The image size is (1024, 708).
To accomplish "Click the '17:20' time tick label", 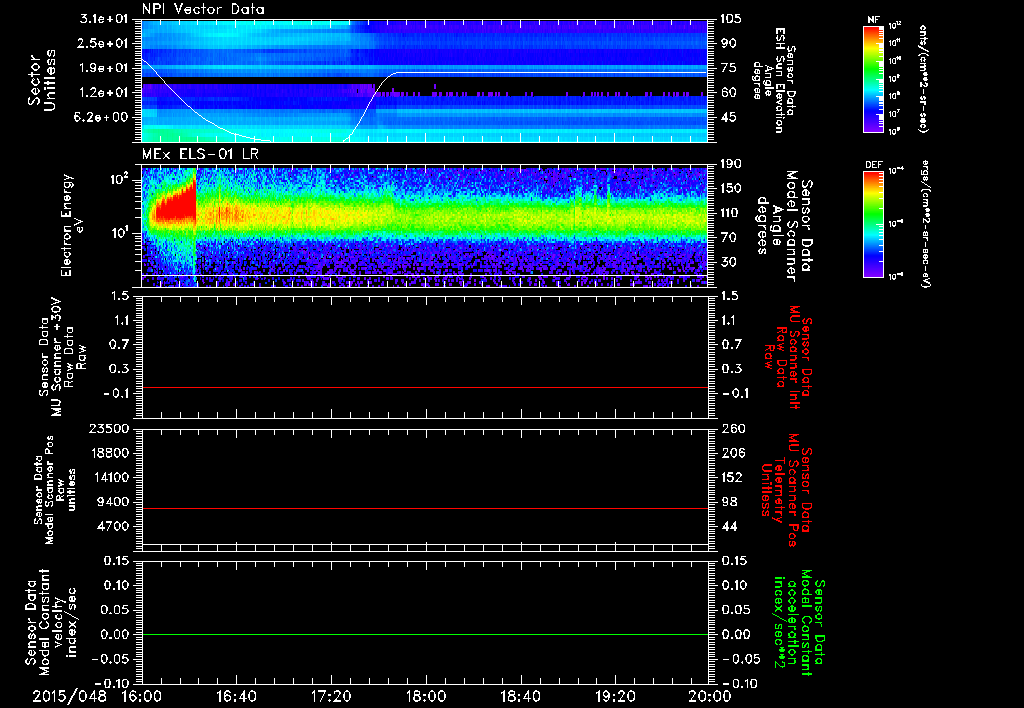I will click(x=331, y=696).
